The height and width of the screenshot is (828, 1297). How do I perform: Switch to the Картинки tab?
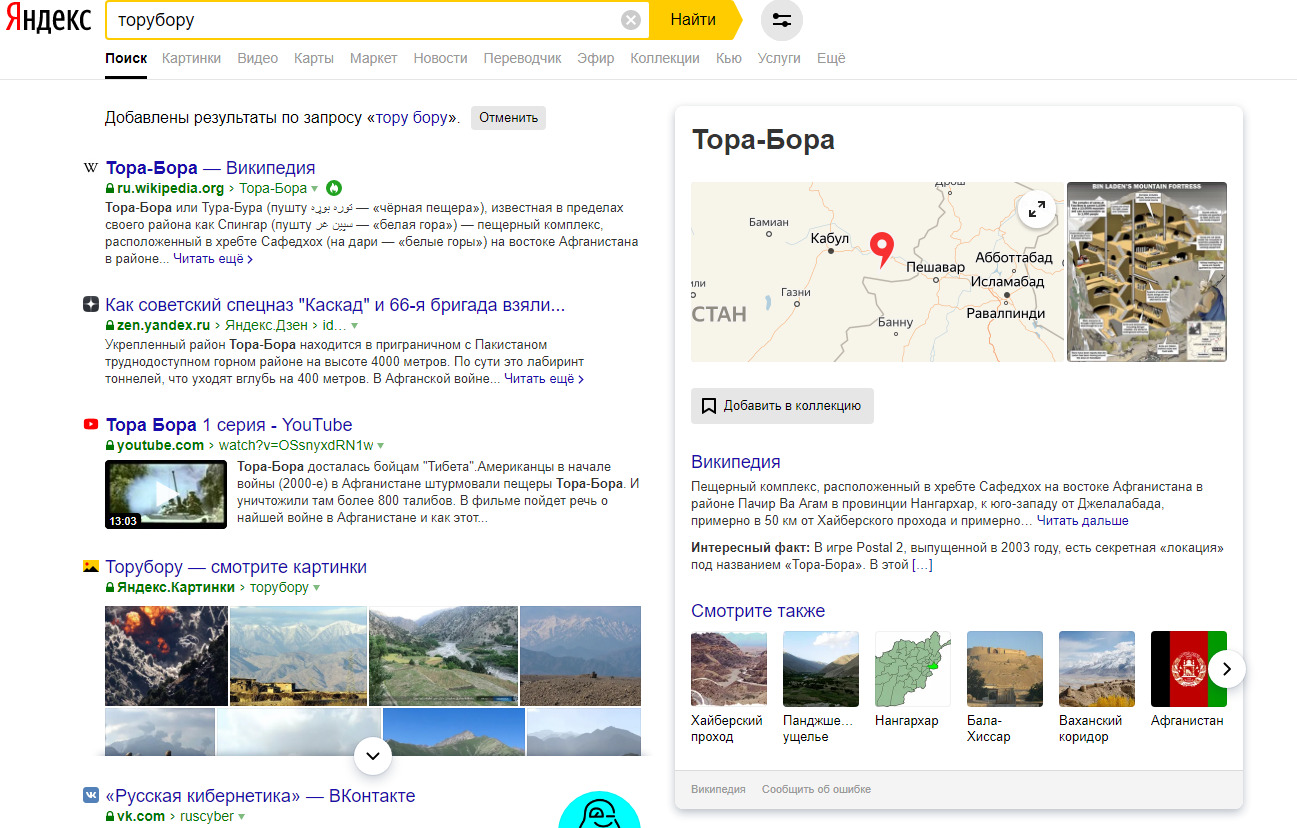(x=191, y=58)
